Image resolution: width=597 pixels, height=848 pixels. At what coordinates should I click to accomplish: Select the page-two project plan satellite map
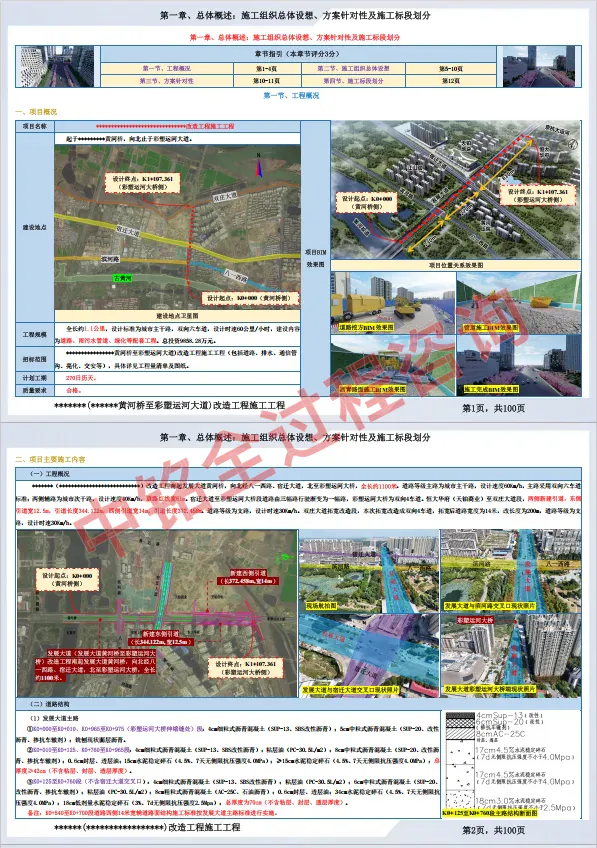click(x=157, y=613)
